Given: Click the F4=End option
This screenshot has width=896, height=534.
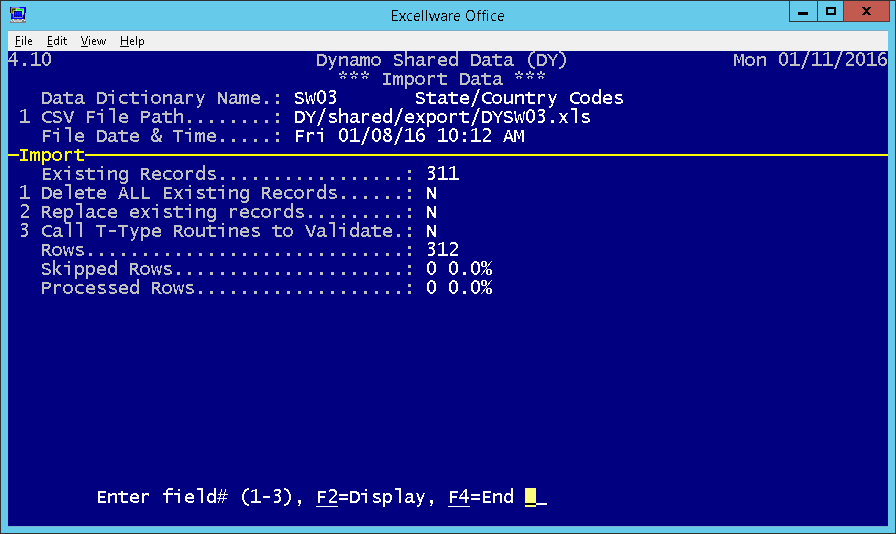Looking at the screenshot, I should tap(481, 497).
